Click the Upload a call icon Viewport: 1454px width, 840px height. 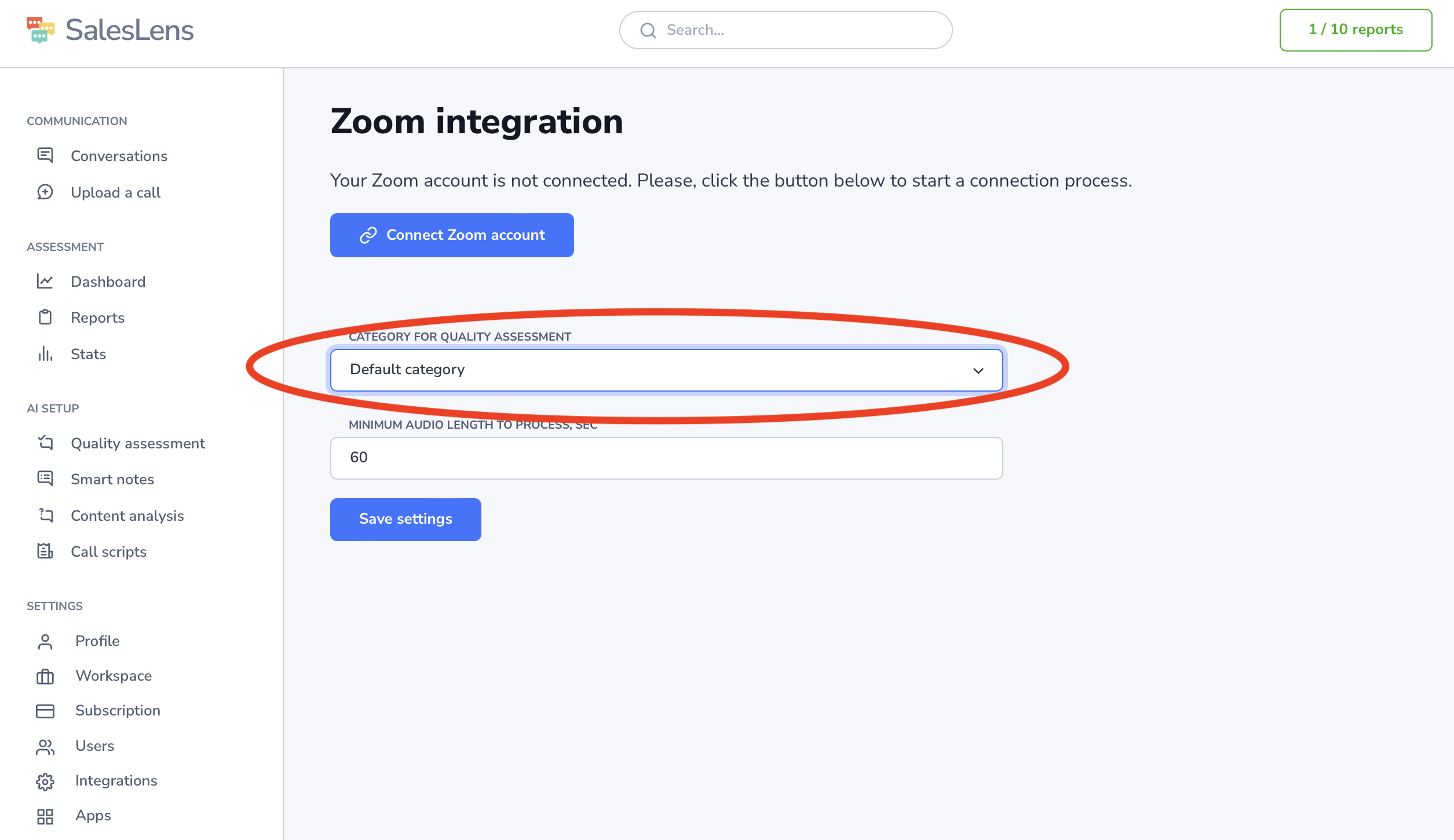45,192
